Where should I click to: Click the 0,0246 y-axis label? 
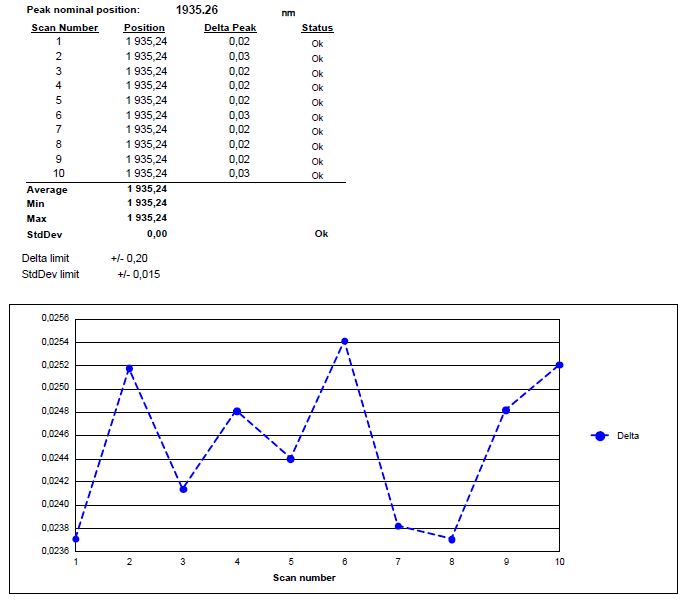55,434
